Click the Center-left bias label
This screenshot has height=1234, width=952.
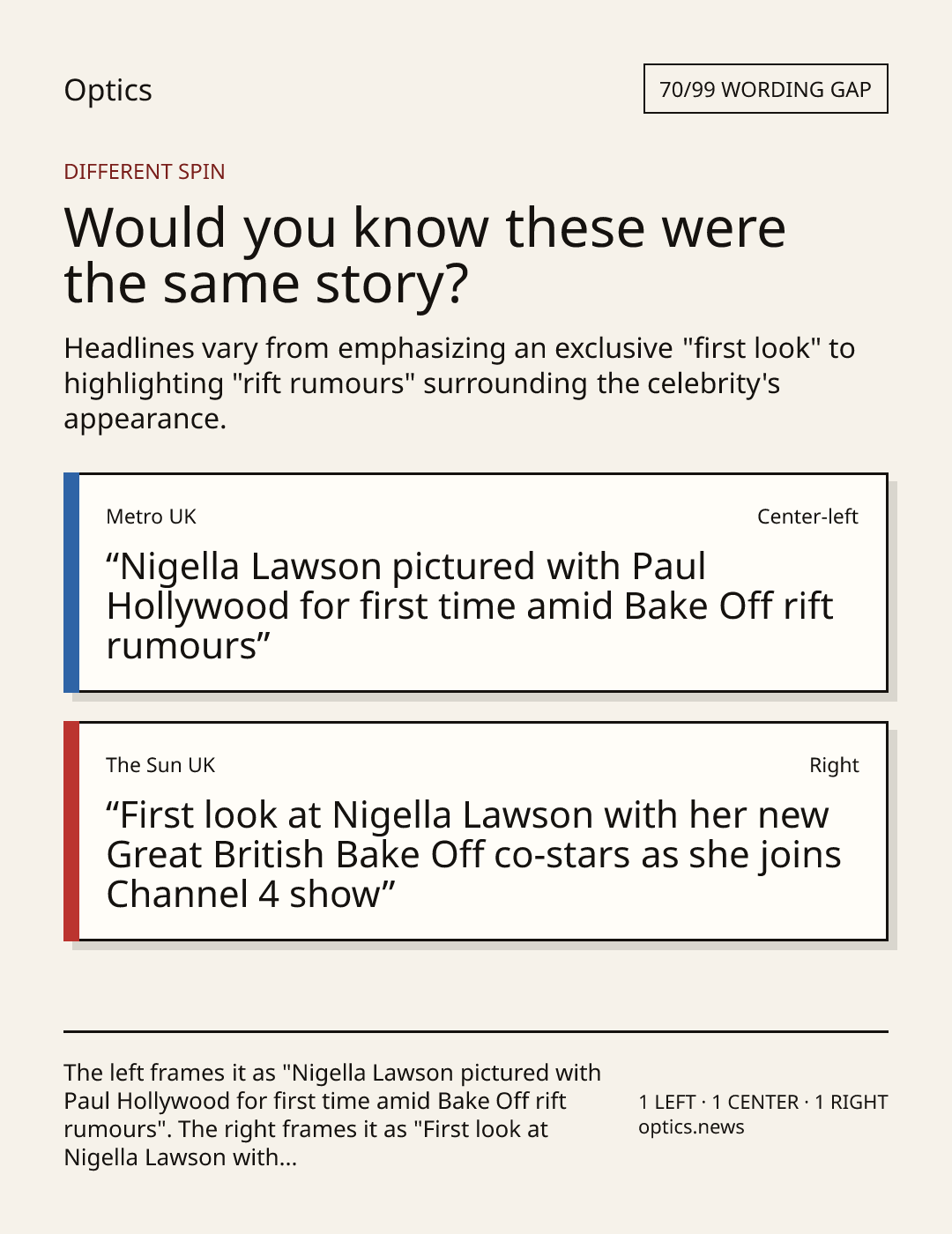[807, 517]
